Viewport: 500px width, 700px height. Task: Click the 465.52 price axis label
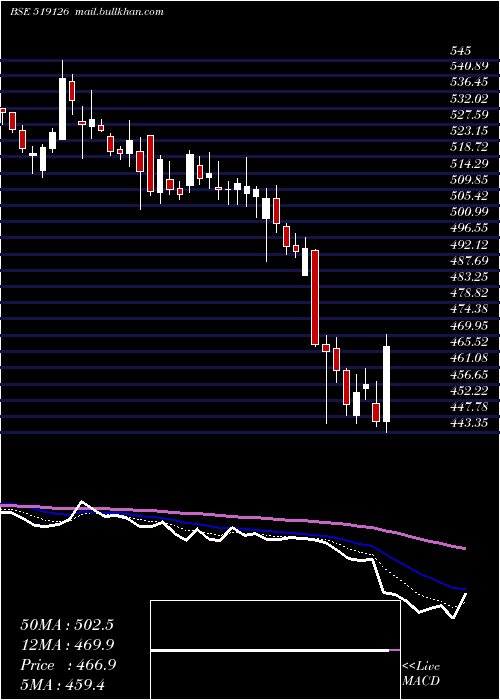tap(469, 342)
